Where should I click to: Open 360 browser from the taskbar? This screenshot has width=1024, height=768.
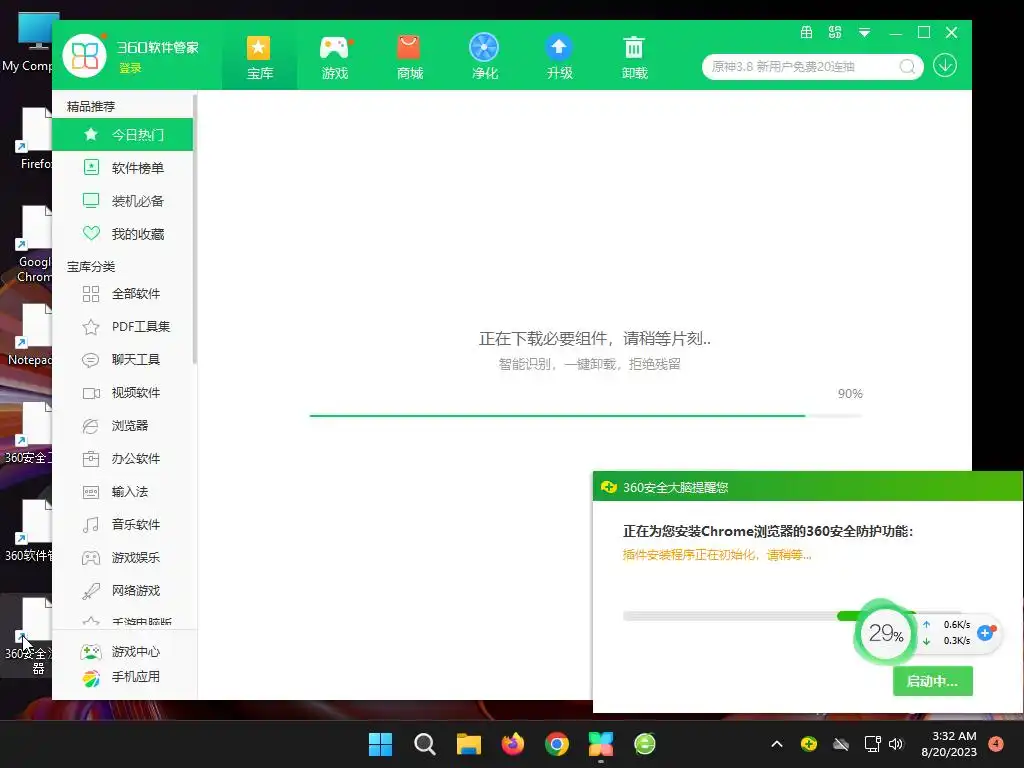[x=645, y=744]
